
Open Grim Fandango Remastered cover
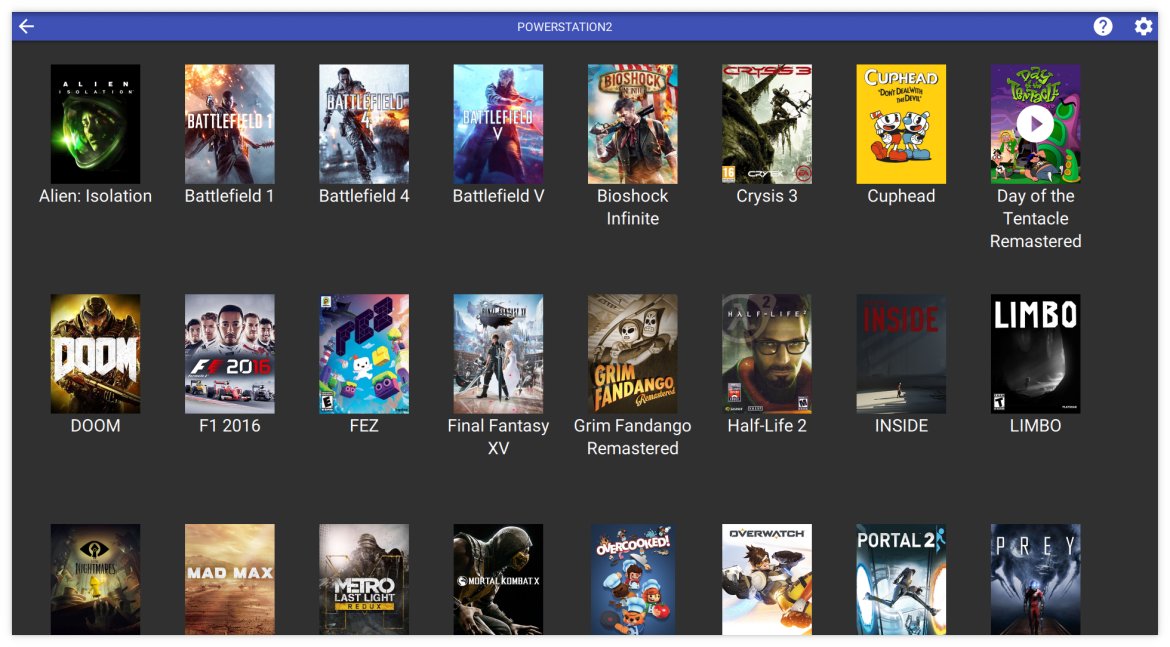(633, 354)
